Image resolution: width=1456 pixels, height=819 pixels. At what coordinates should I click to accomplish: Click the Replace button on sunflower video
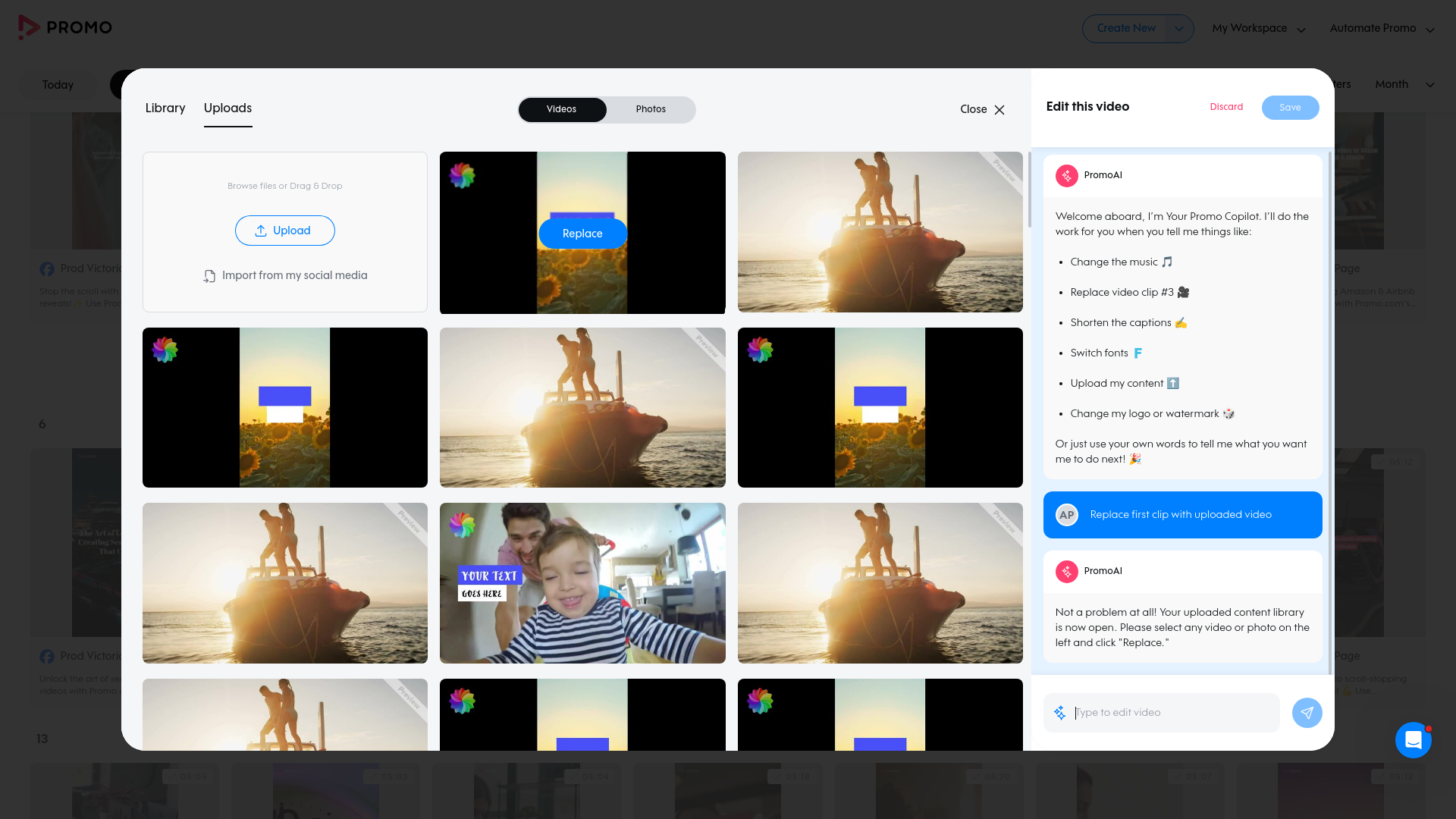[x=582, y=234]
